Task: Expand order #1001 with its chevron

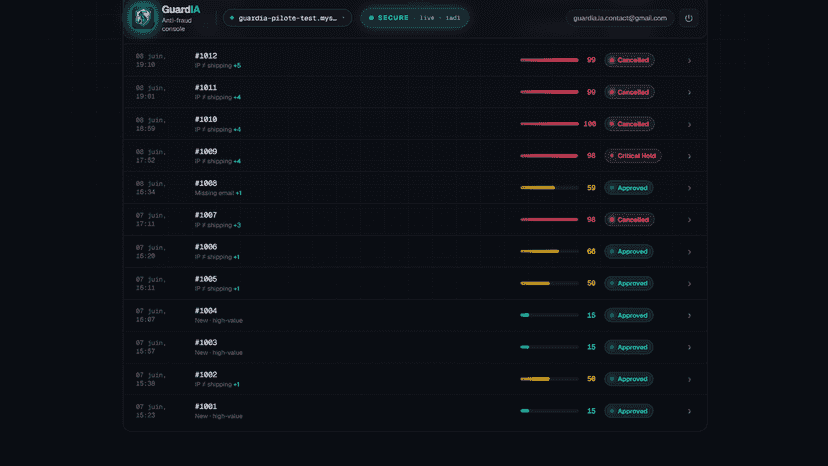Action: point(689,411)
